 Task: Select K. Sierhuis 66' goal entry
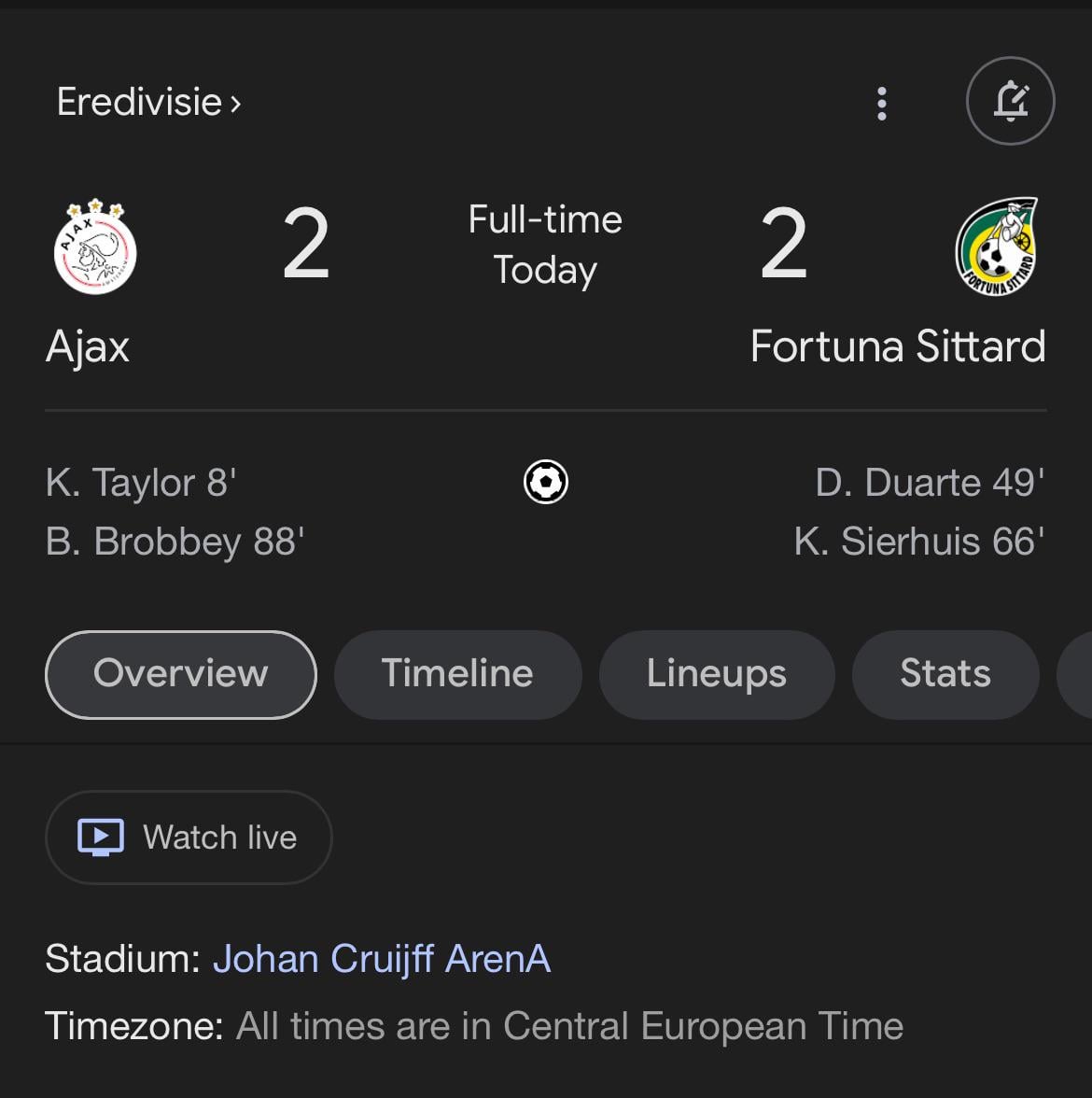[x=919, y=542]
